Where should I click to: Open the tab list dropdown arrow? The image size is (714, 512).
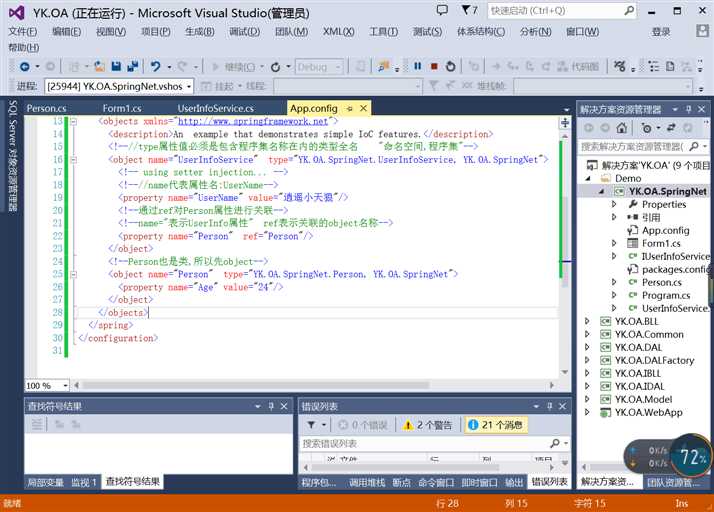[566, 110]
